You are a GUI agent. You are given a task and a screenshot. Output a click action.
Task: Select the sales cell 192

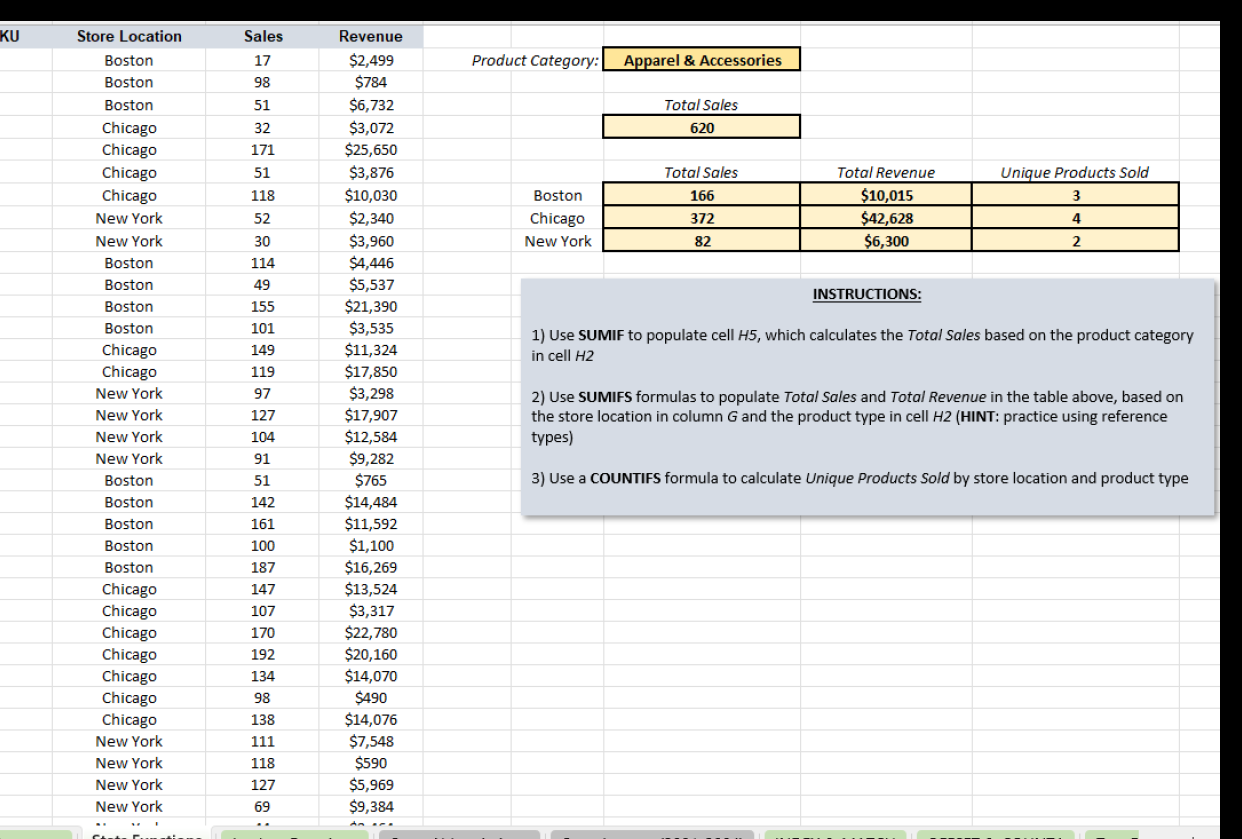pos(263,654)
